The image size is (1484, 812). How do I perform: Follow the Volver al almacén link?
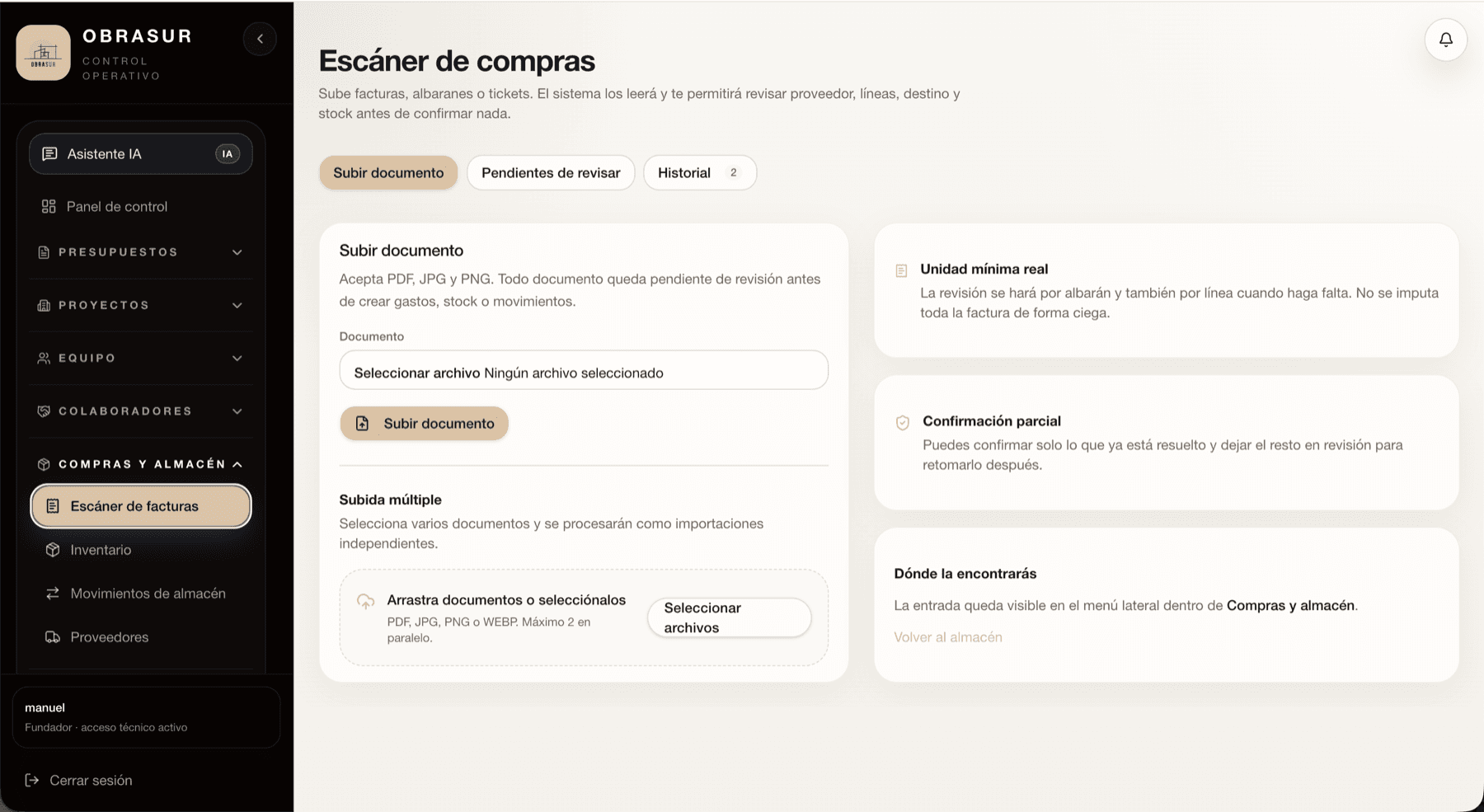[x=948, y=637]
